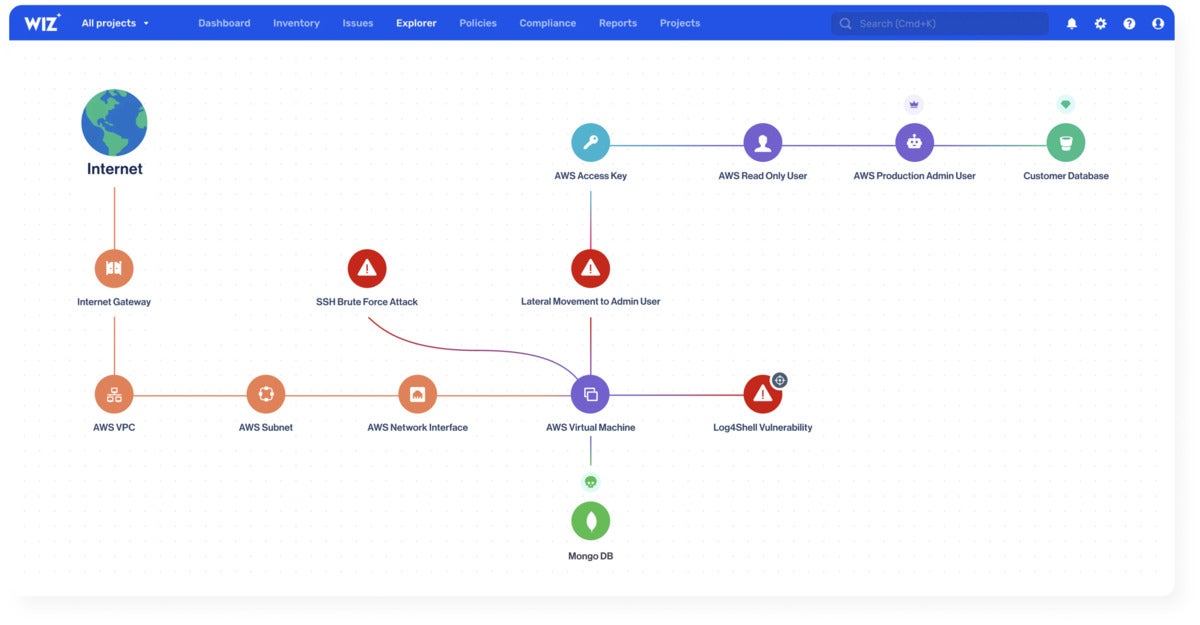Navigate to the Projects tab

(680, 23)
